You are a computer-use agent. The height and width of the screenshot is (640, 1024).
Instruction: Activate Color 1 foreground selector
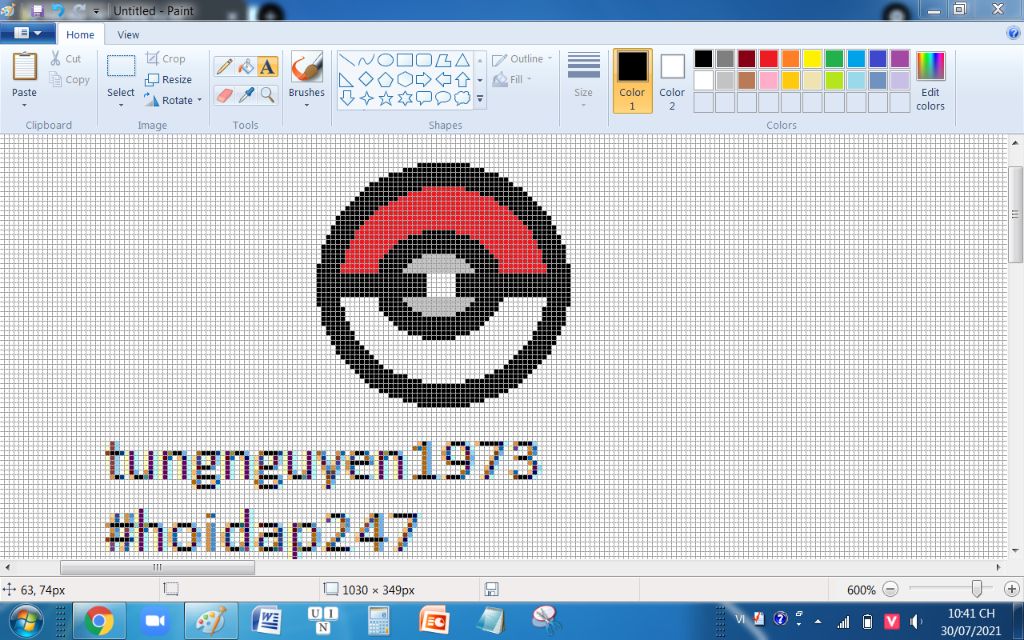click(632, 81)
